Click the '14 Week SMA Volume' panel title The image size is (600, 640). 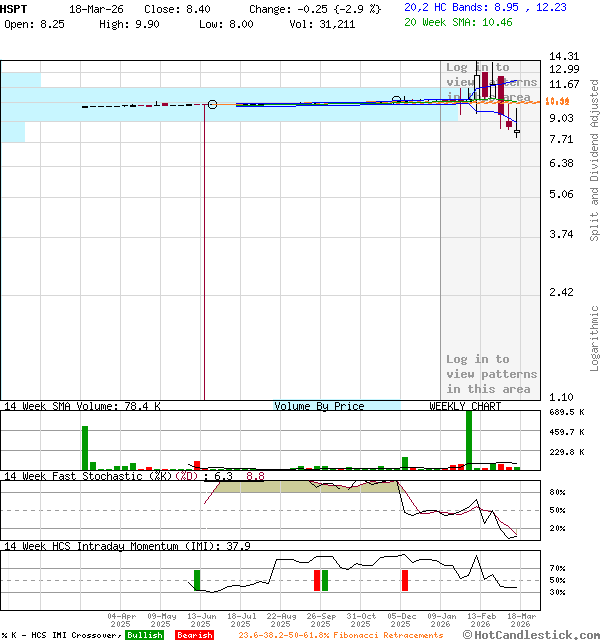[x=65, y=406]
